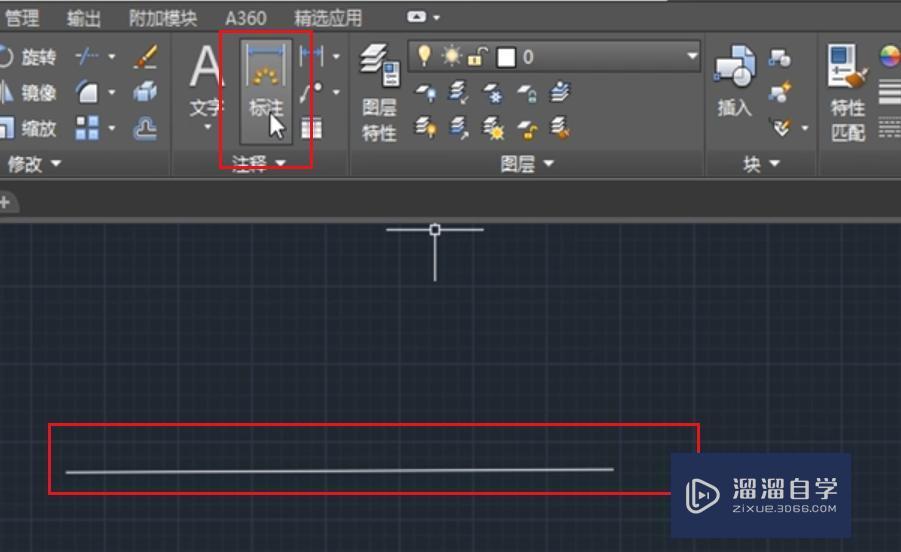Click the Turn All Layers On icon

tap(425, 128)
